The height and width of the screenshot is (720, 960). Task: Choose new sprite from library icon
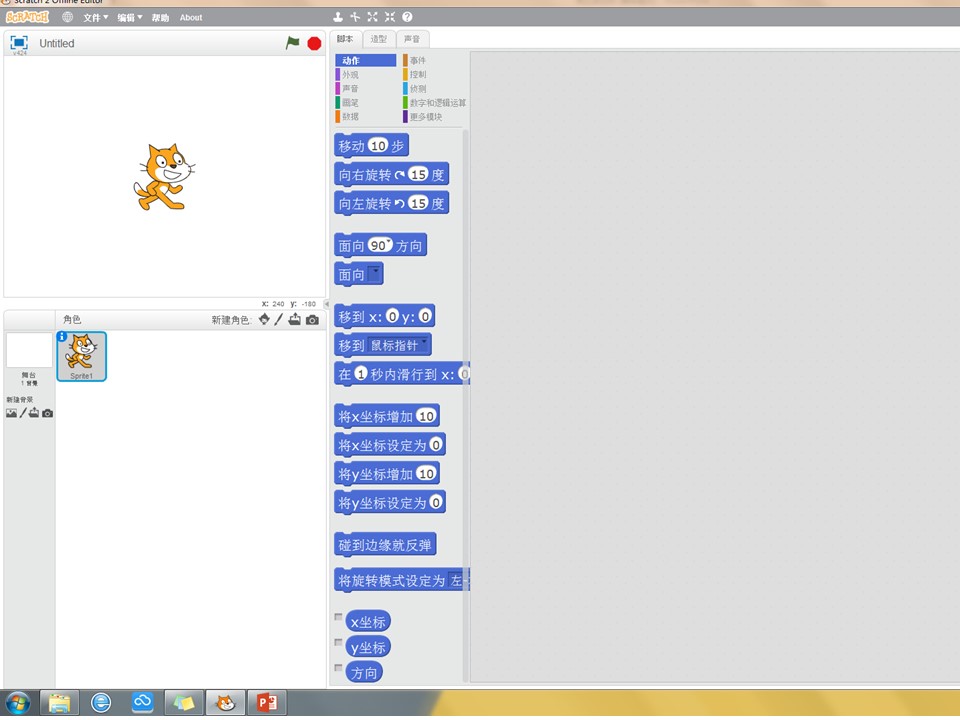coord(264,320)
